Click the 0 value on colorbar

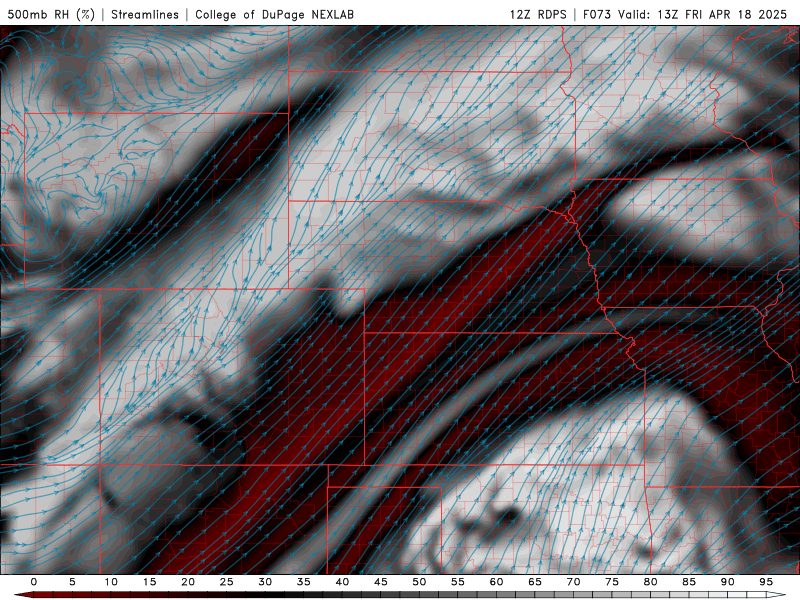click(34, 582)
